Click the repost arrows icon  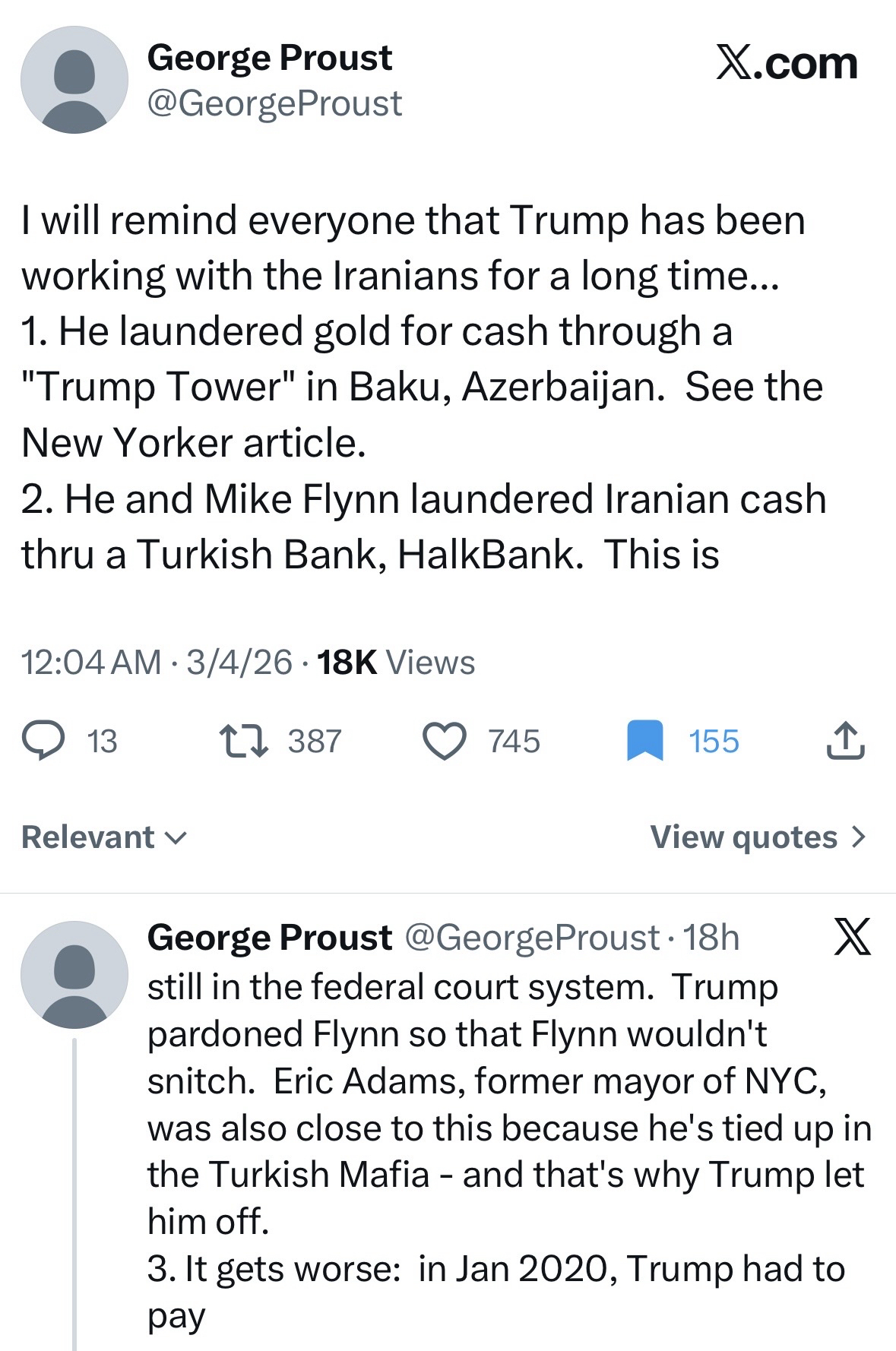(x=243, y=741)
